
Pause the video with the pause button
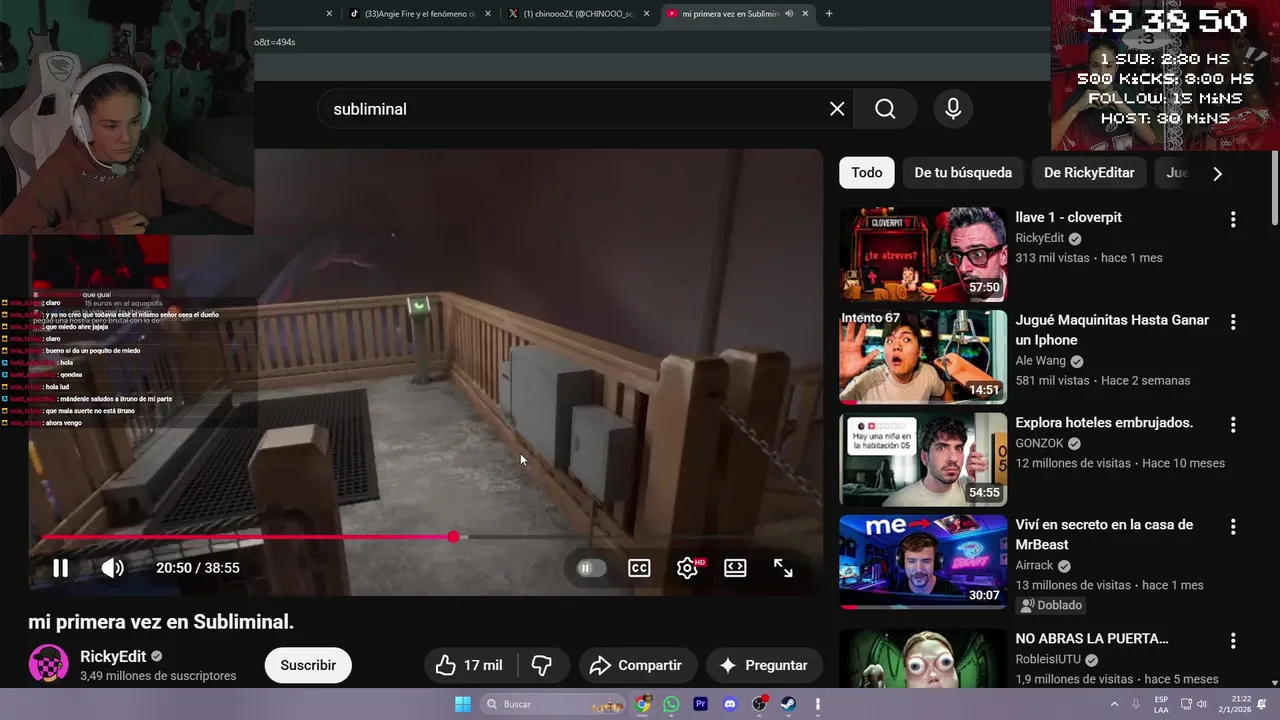coord(60,568)
